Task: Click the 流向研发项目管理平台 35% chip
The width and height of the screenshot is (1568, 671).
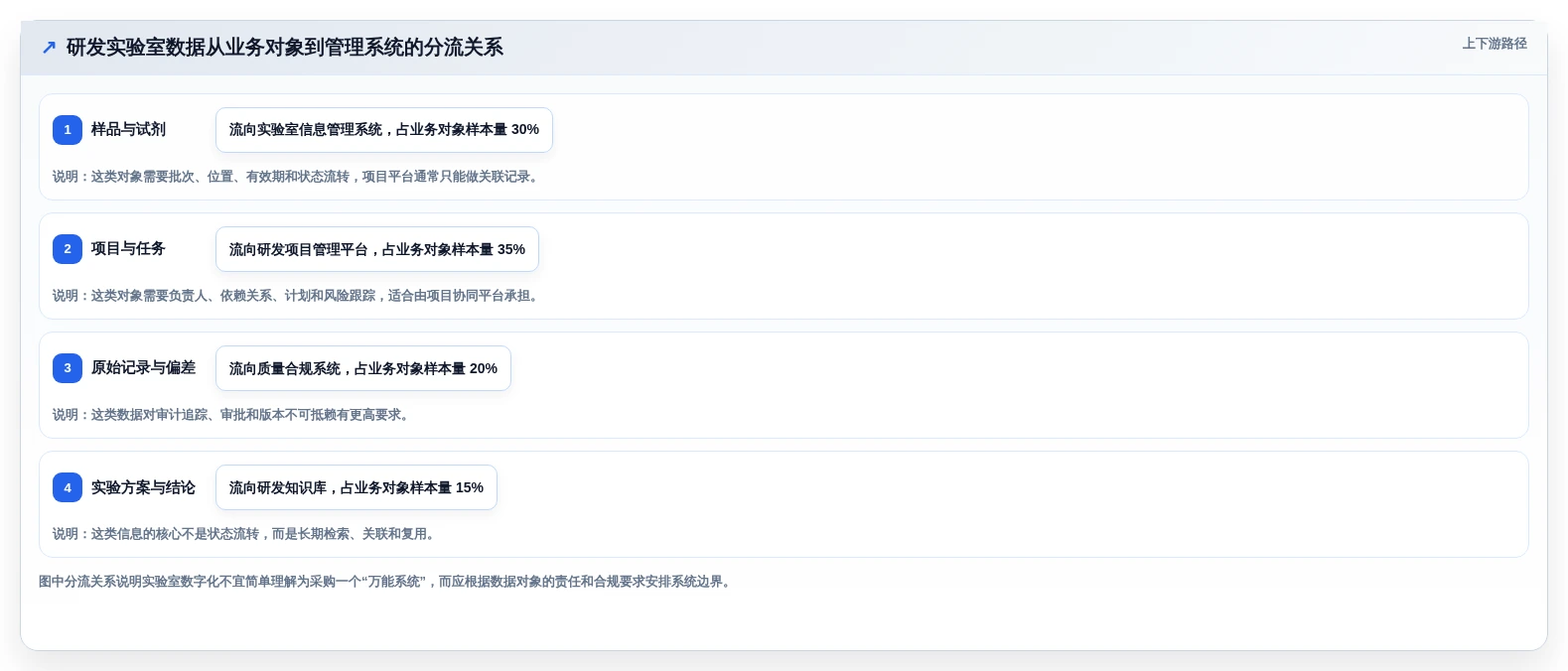Action: click(x=377, y=249)
